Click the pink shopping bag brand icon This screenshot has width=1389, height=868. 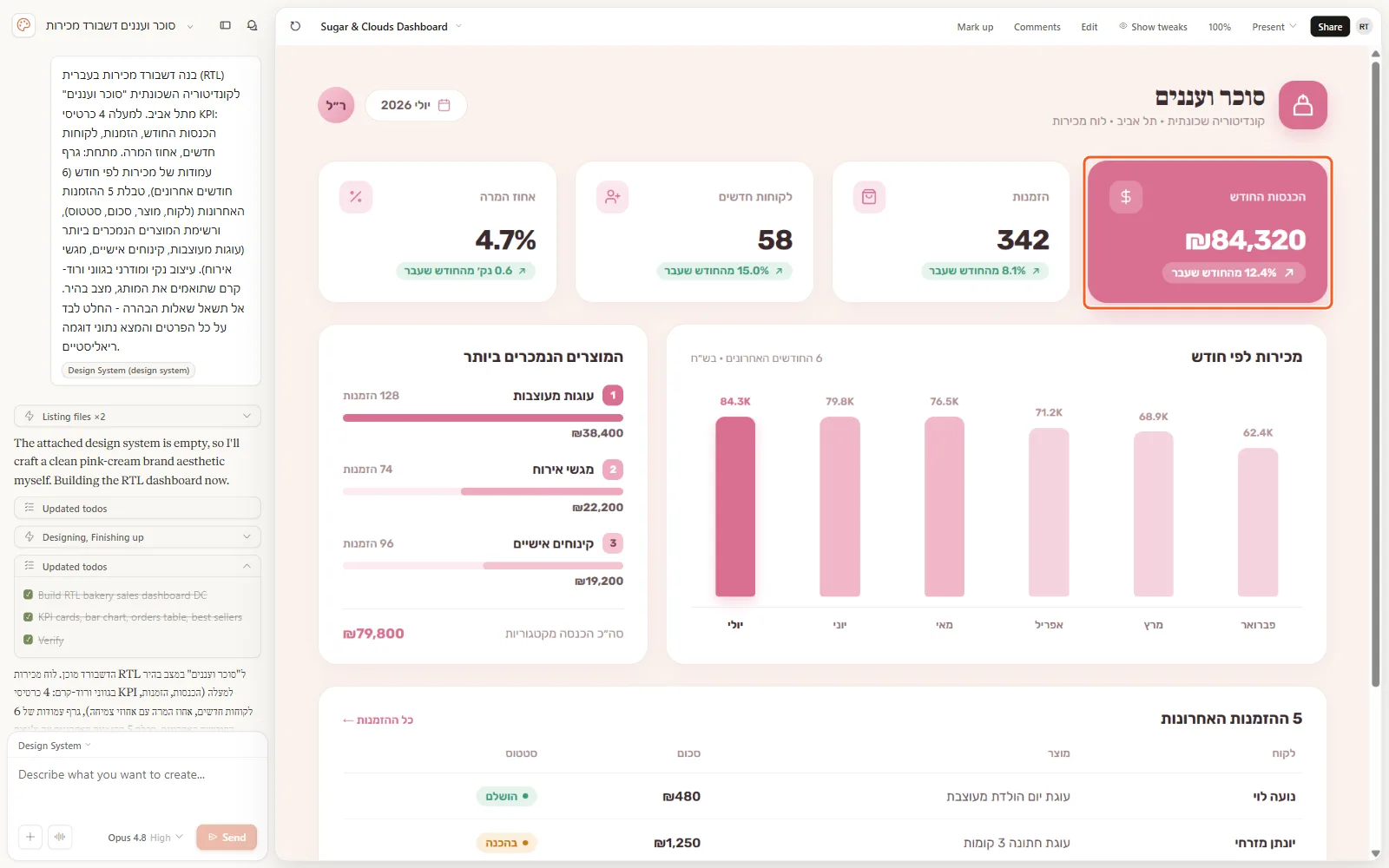pyautogui.click(x=1302, y=105)
